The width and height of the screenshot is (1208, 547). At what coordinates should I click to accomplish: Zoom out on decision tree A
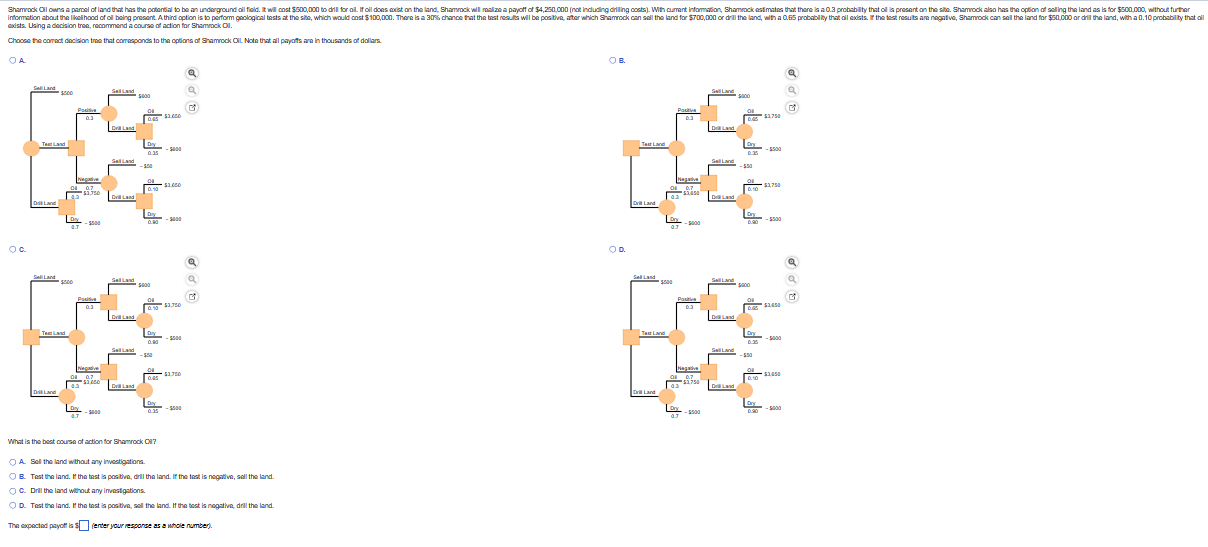point(192,90)
